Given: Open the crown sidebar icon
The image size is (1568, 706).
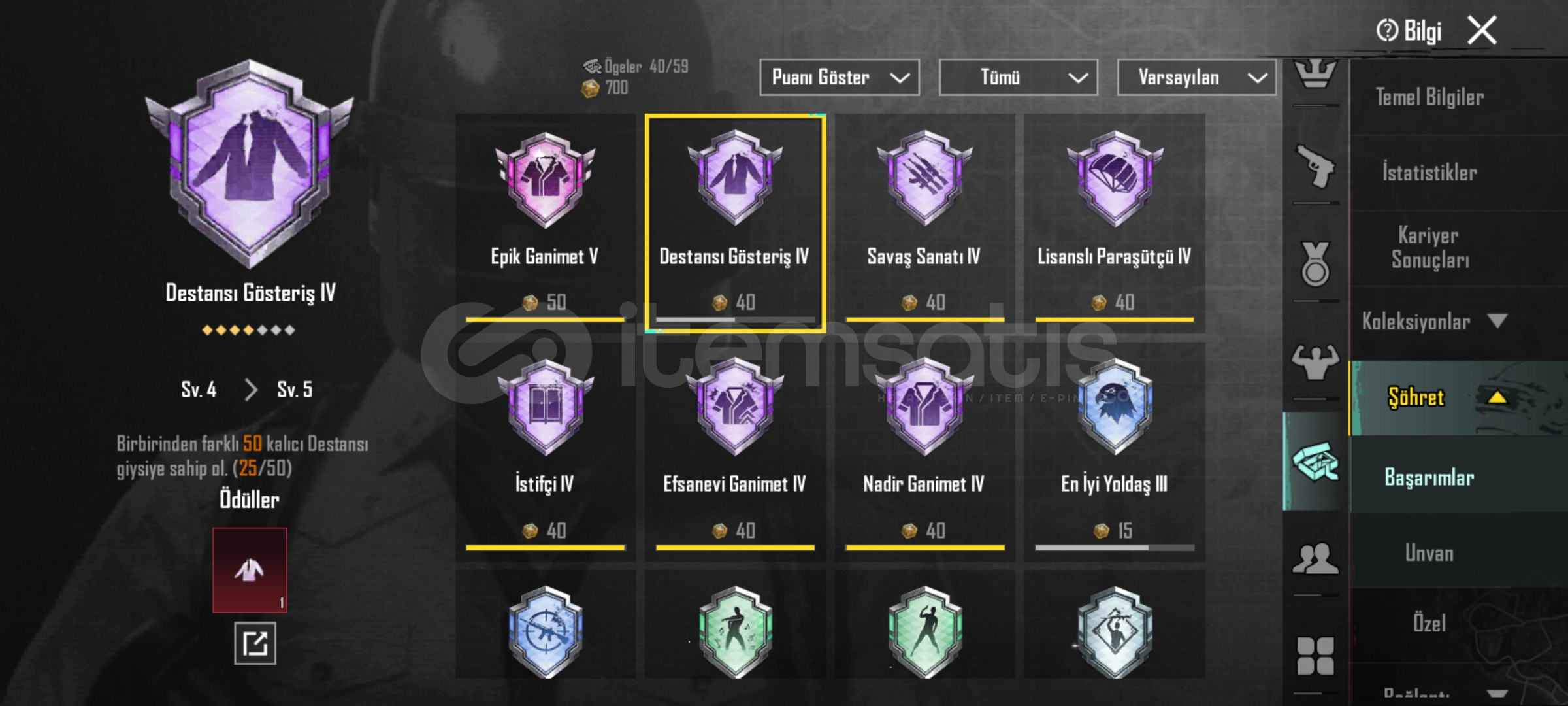Looking at the screenshot, I should click(x=1315, y=73).
